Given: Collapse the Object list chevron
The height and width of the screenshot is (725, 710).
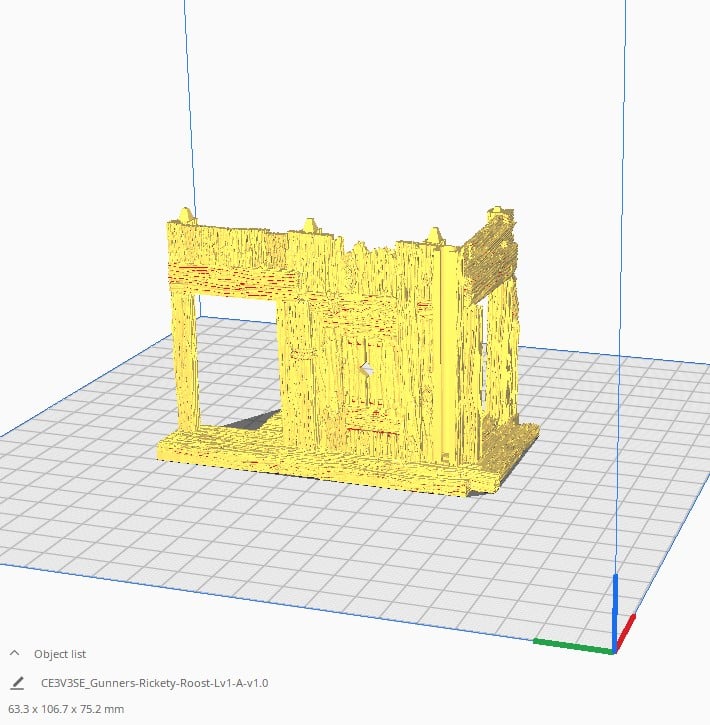Looking at the screenshot, I should pos(14,653).
